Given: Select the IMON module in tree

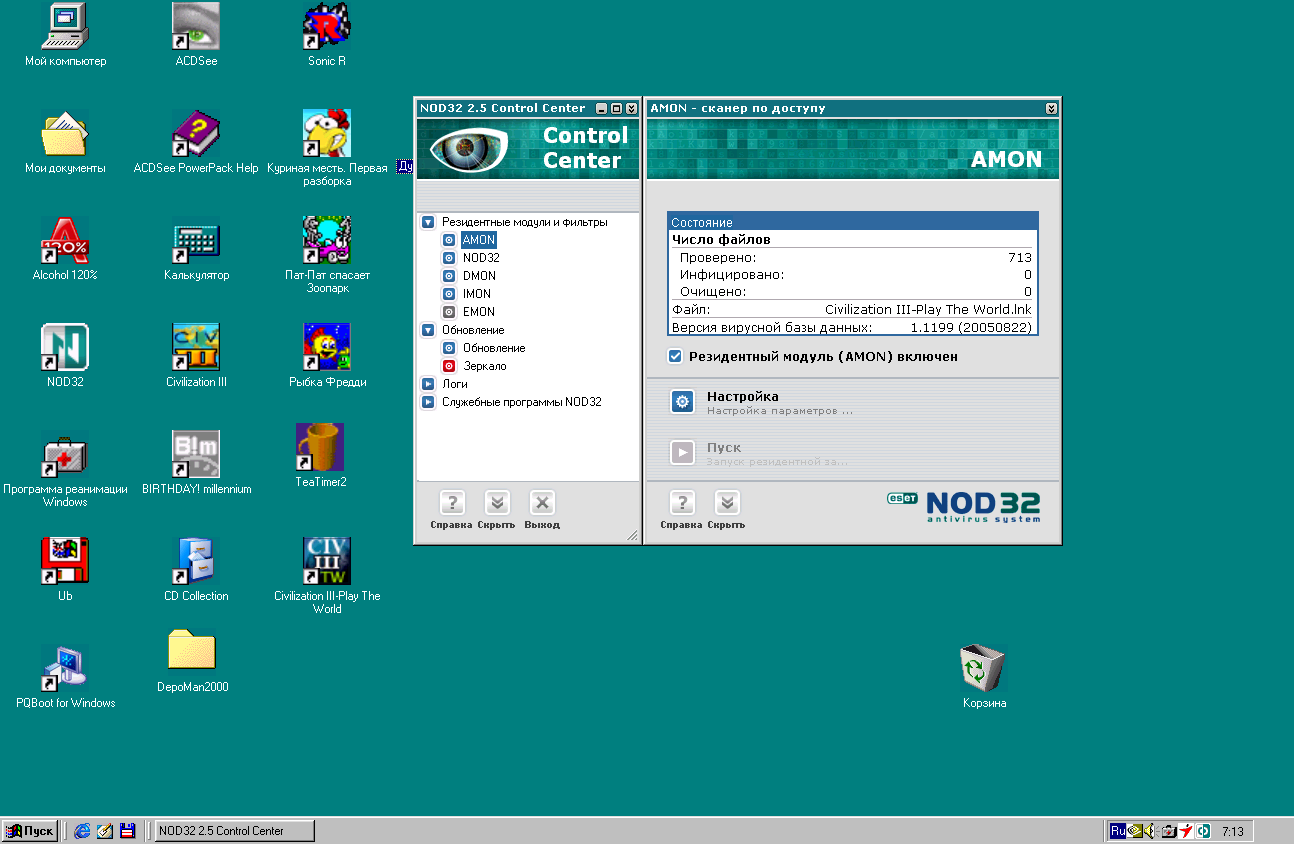Looking at the screenshot, I should pyautogui.click(x=477, y=294).
